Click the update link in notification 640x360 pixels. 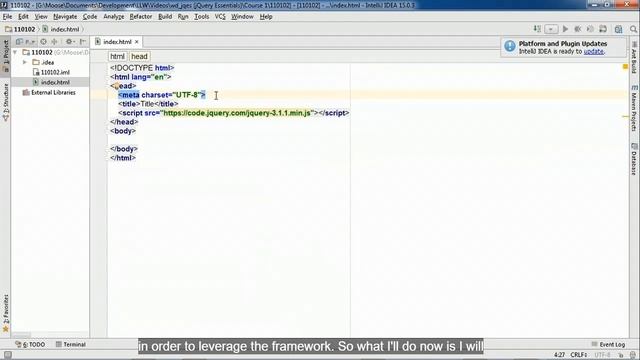(593, 51)
